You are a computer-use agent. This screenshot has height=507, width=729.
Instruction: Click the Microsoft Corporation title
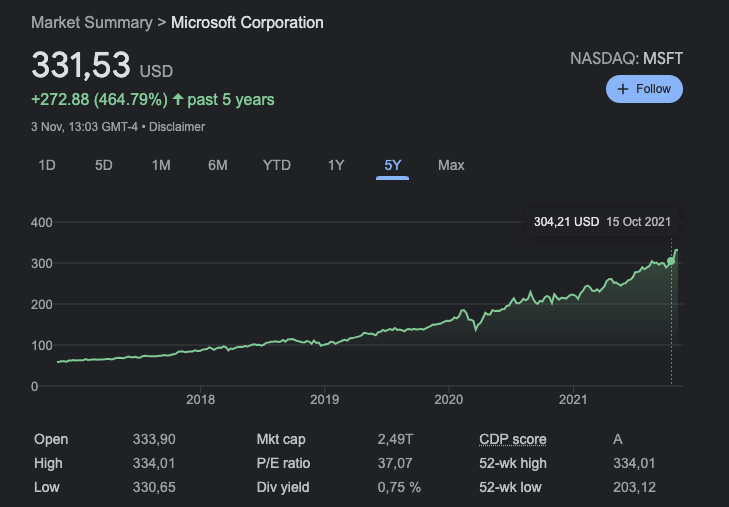(247, 22)
